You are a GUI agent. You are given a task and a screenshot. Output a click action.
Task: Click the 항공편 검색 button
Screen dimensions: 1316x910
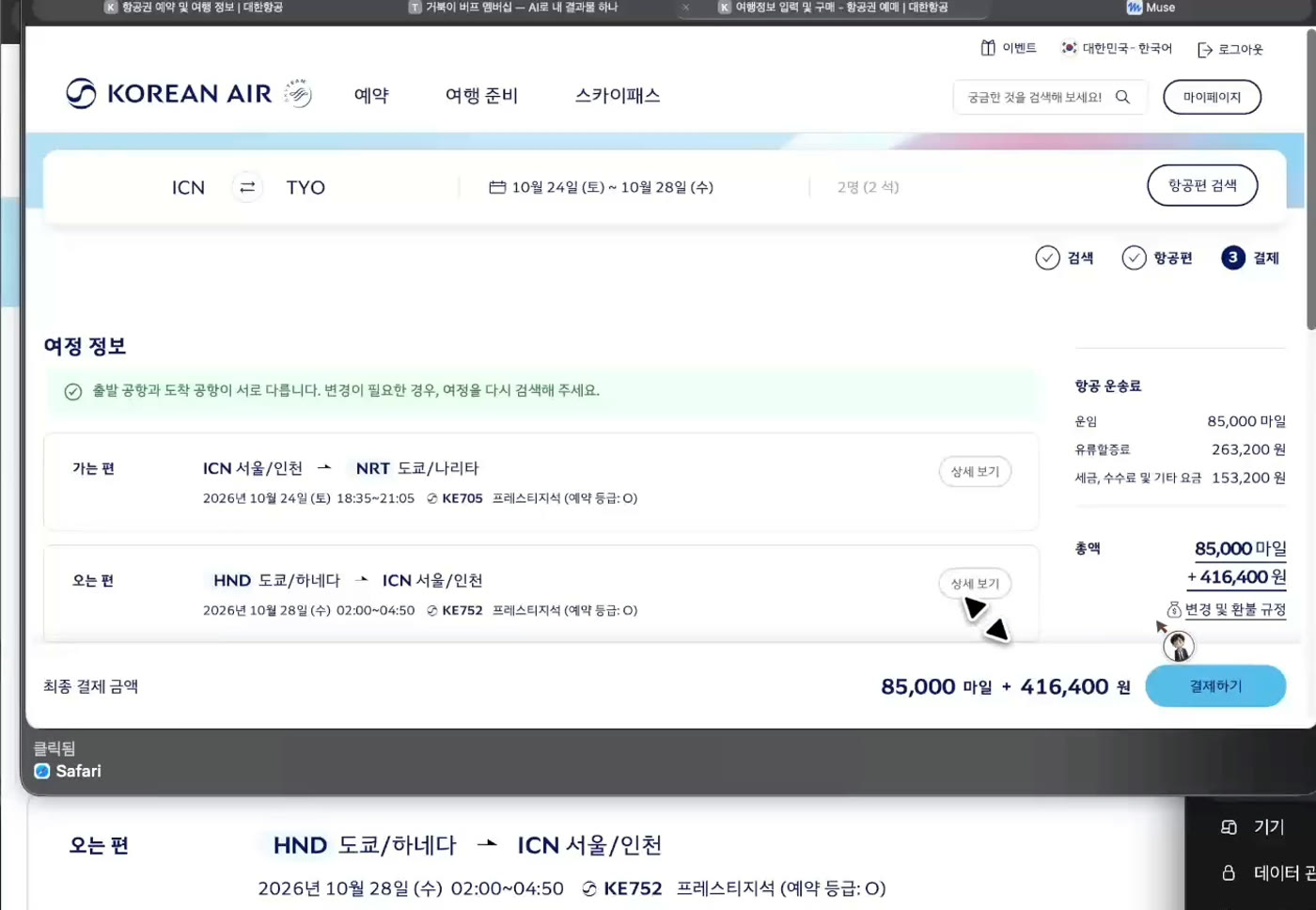point(1202,185)
